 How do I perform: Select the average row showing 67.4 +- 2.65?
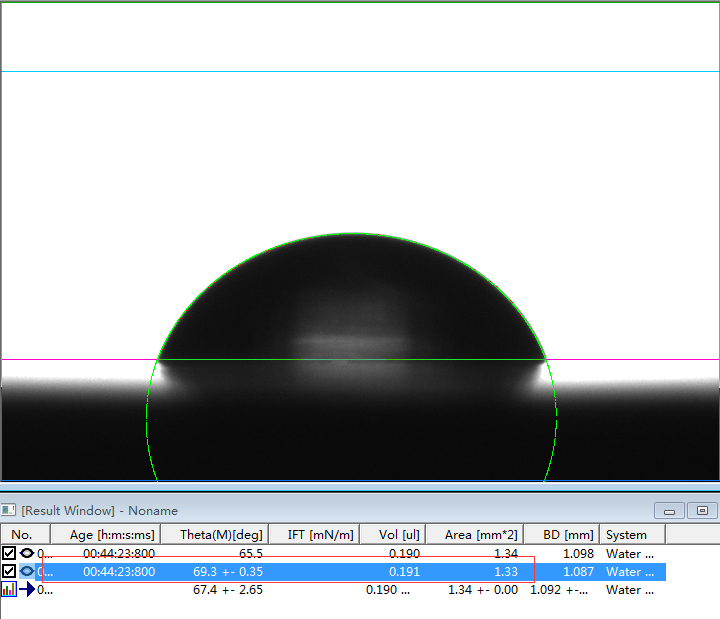coord(228,589)
